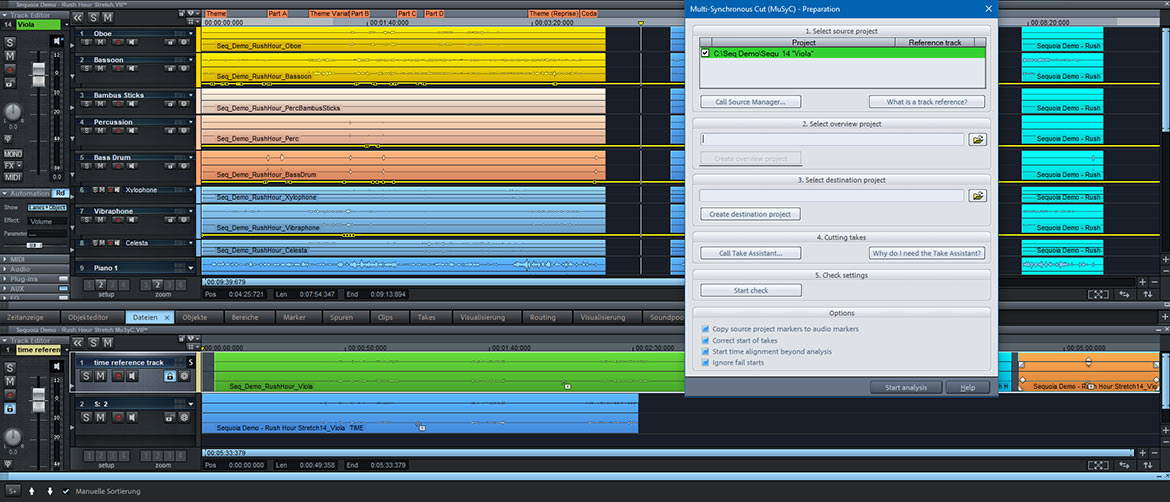Image resolution: width=1170 pixels, height=502 pixels.
Task: Click Create destination project button
Action: tap(751, 214)
